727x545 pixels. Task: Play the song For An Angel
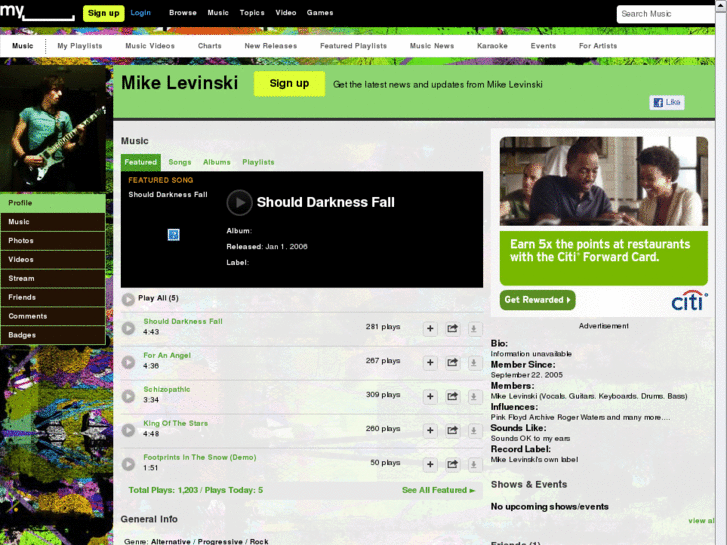click(x=128, y=362)
